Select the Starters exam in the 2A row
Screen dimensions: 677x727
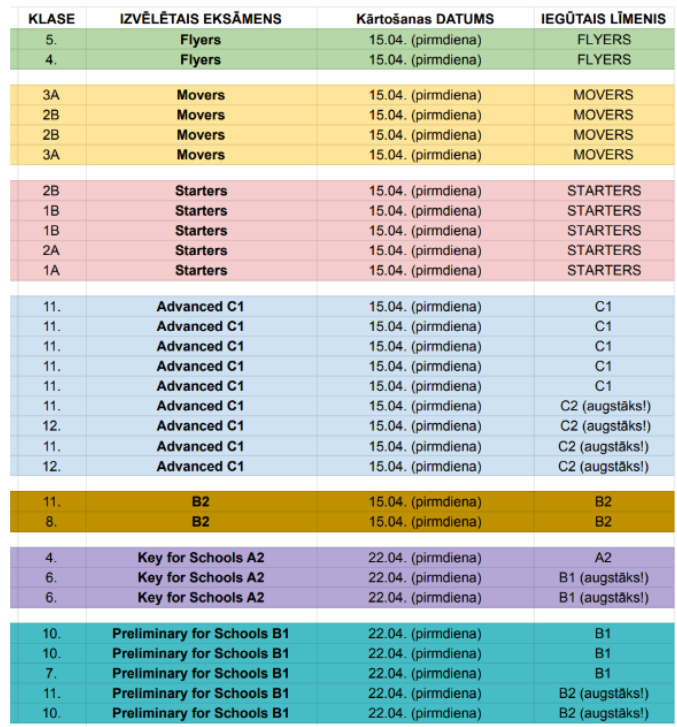(201, 250)
